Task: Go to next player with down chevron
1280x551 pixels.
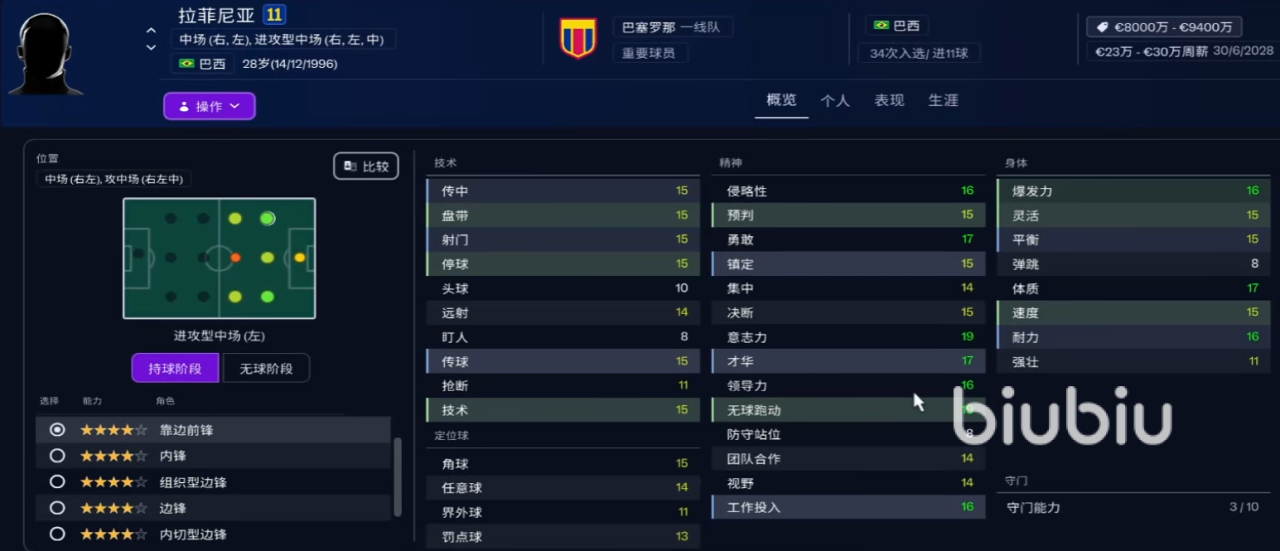Action: pos(151,47)
